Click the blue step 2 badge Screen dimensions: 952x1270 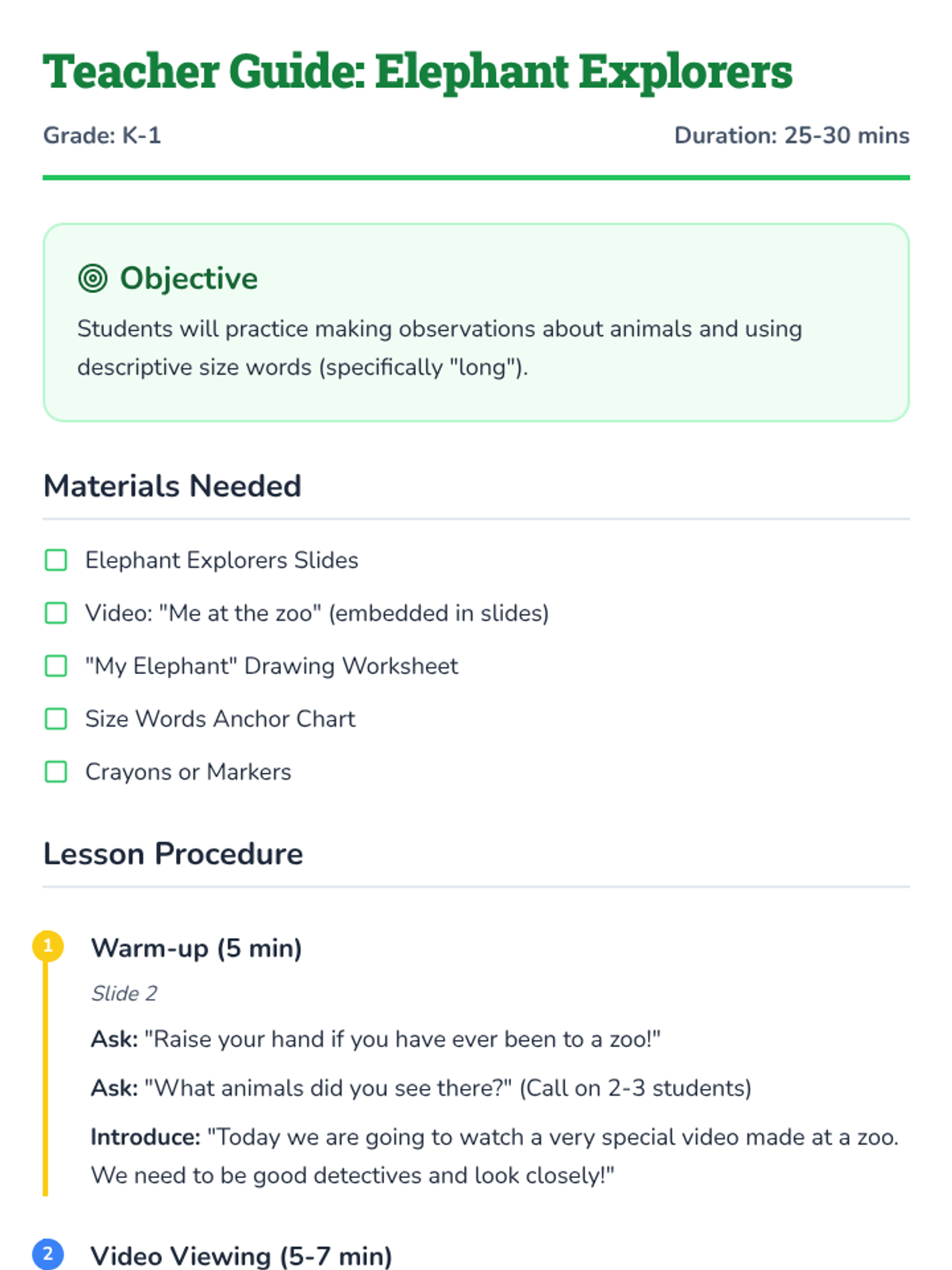coord(48,1254)
